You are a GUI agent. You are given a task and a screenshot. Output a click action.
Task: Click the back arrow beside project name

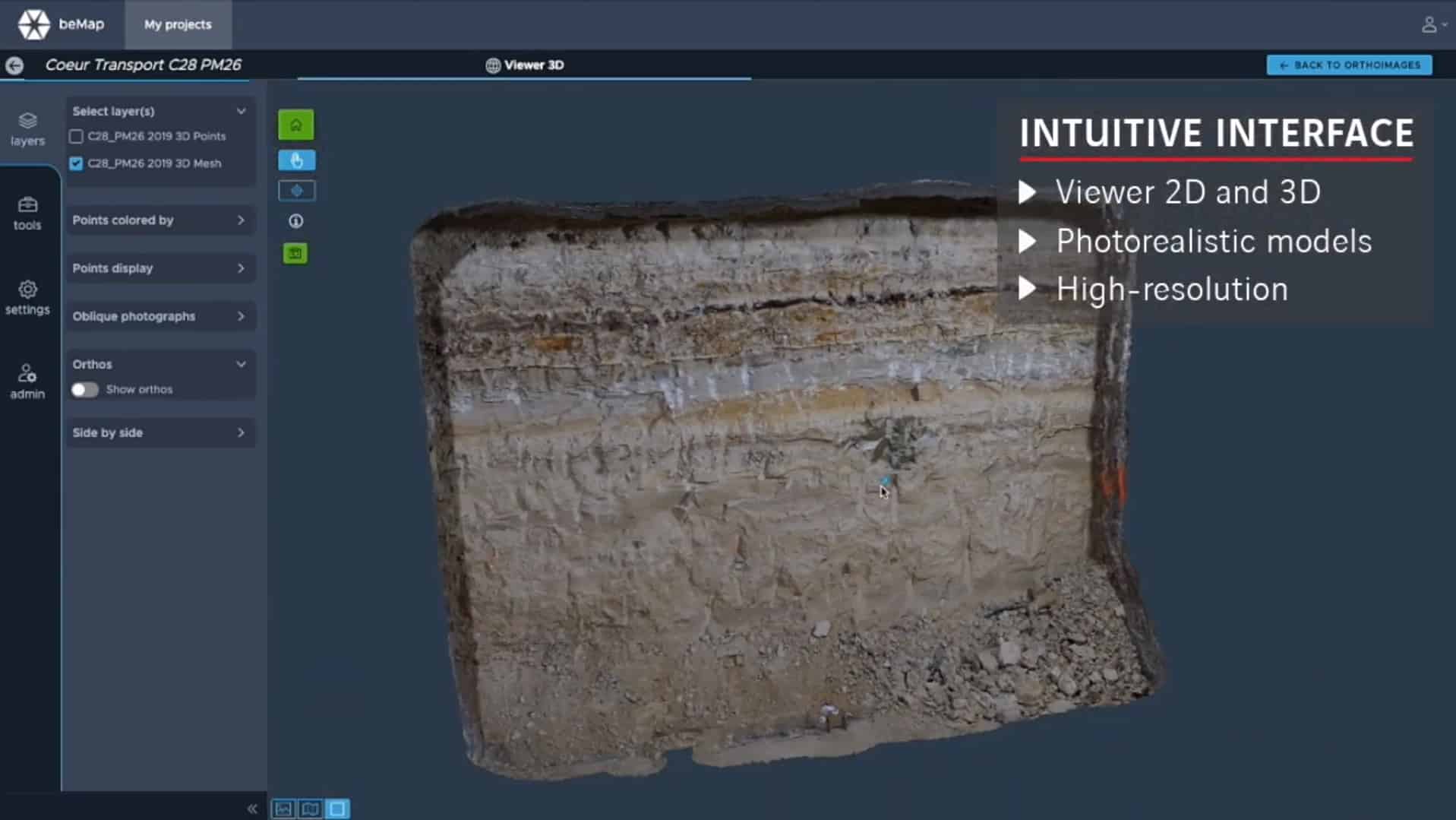point(14,65)
